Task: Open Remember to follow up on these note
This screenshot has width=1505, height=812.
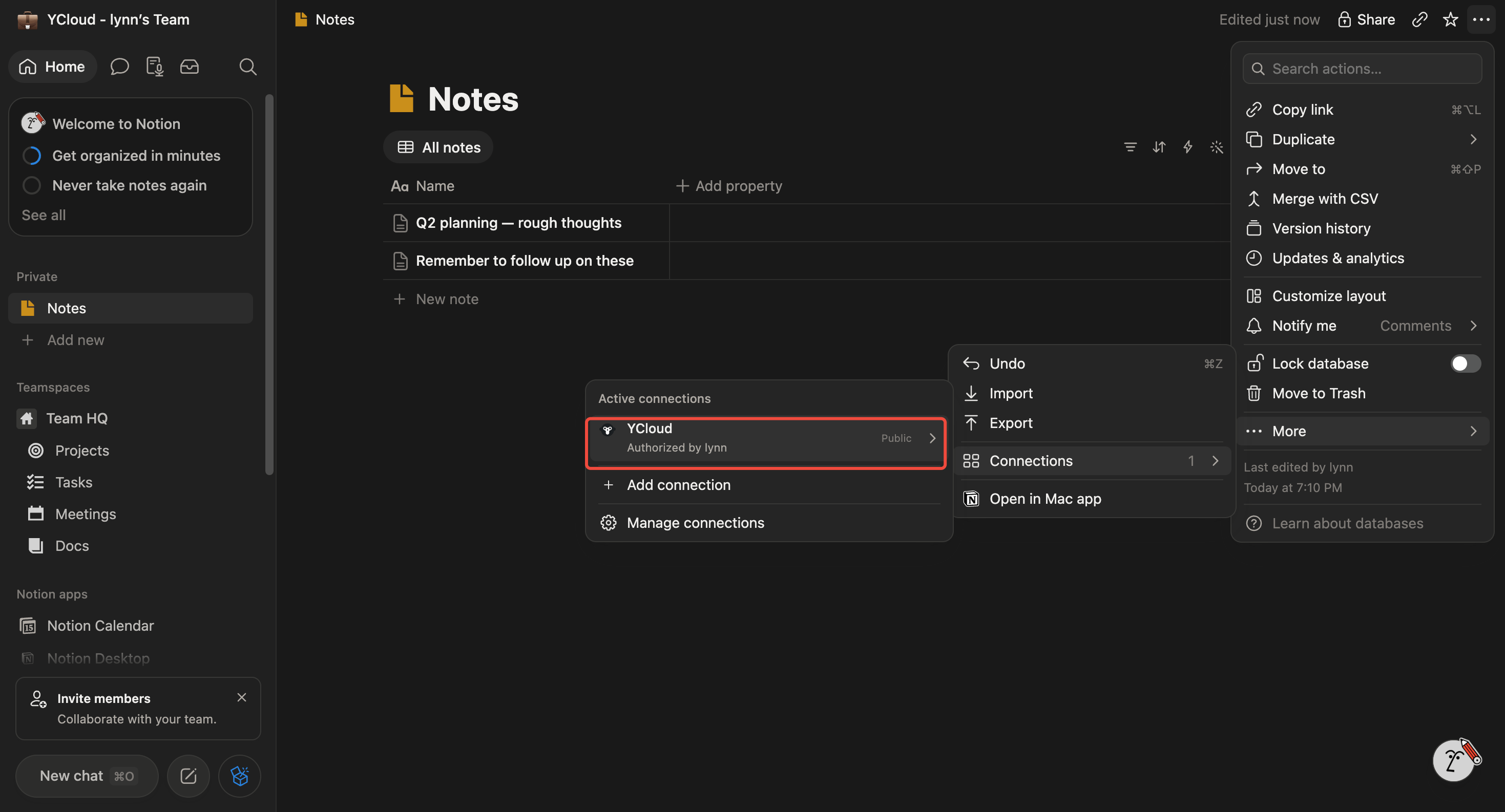Action: click(x=524, y=261)
